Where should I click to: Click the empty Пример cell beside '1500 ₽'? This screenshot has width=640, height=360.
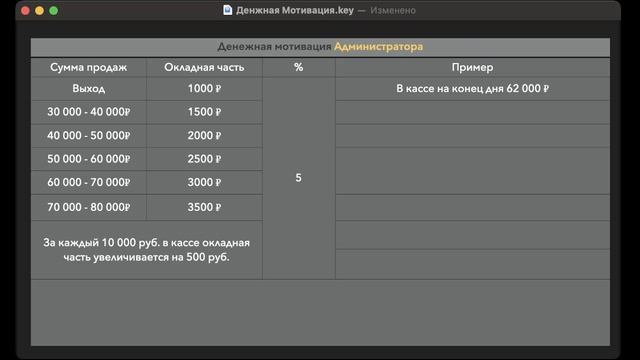pyautogui.click(x=472, y=112)
